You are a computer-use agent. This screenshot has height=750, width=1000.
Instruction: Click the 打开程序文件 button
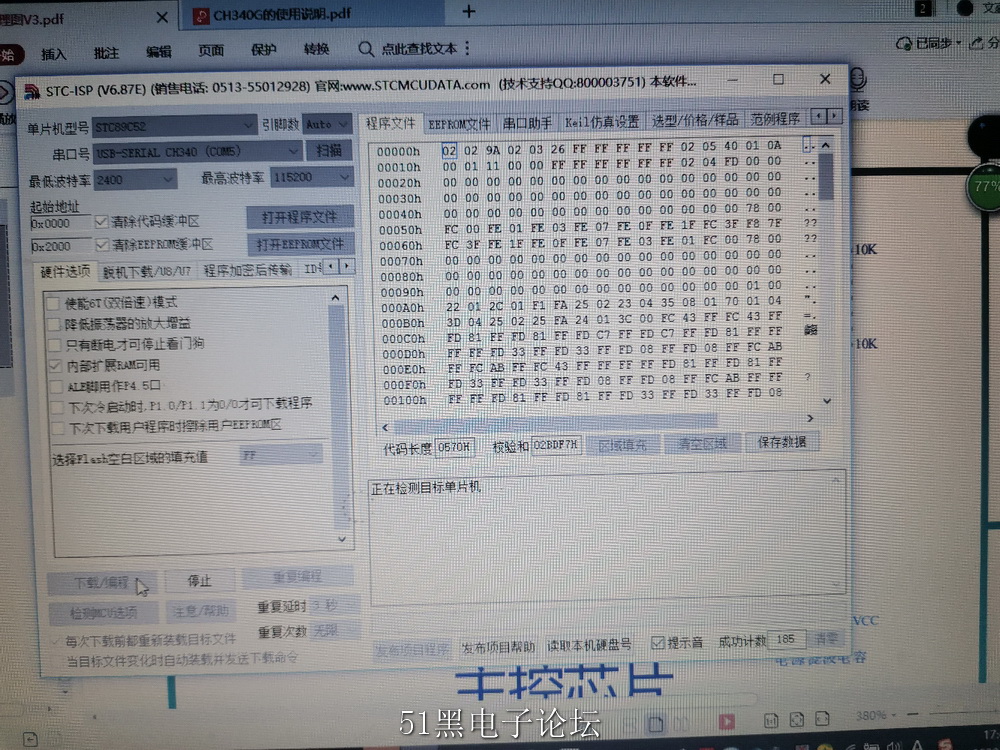pos(299,217)
